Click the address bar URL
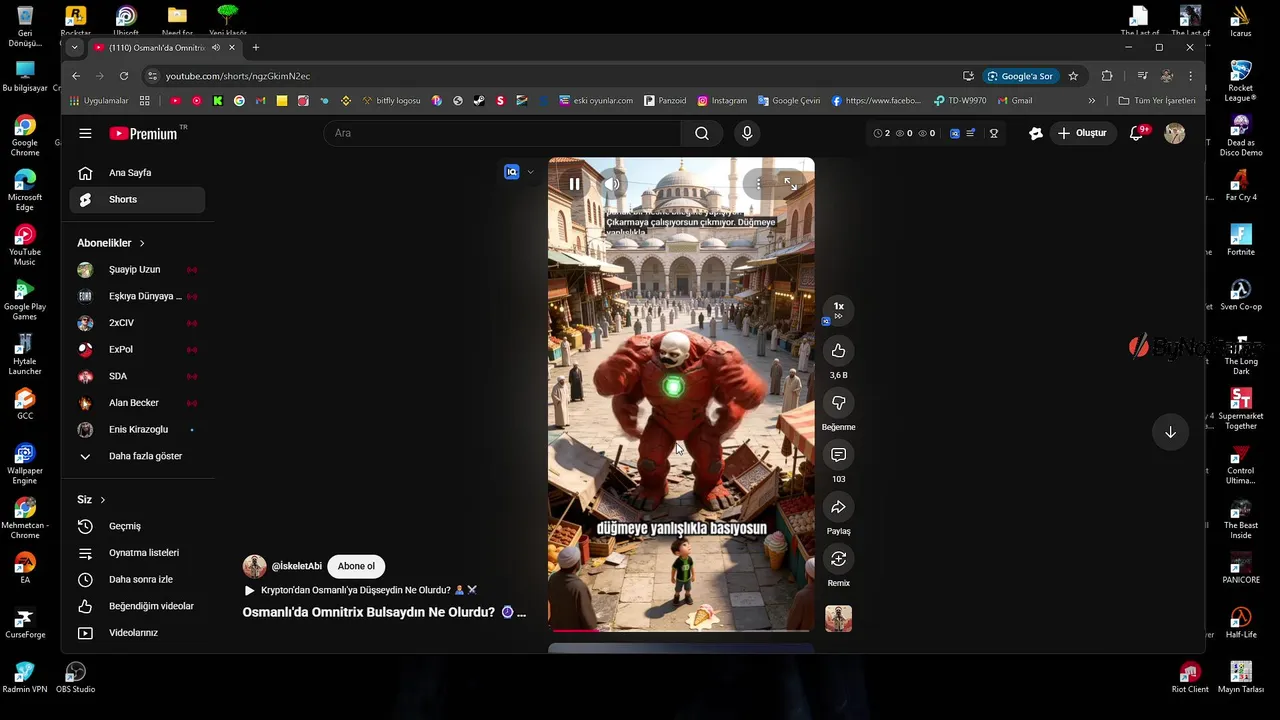 [x=238, y=76]
